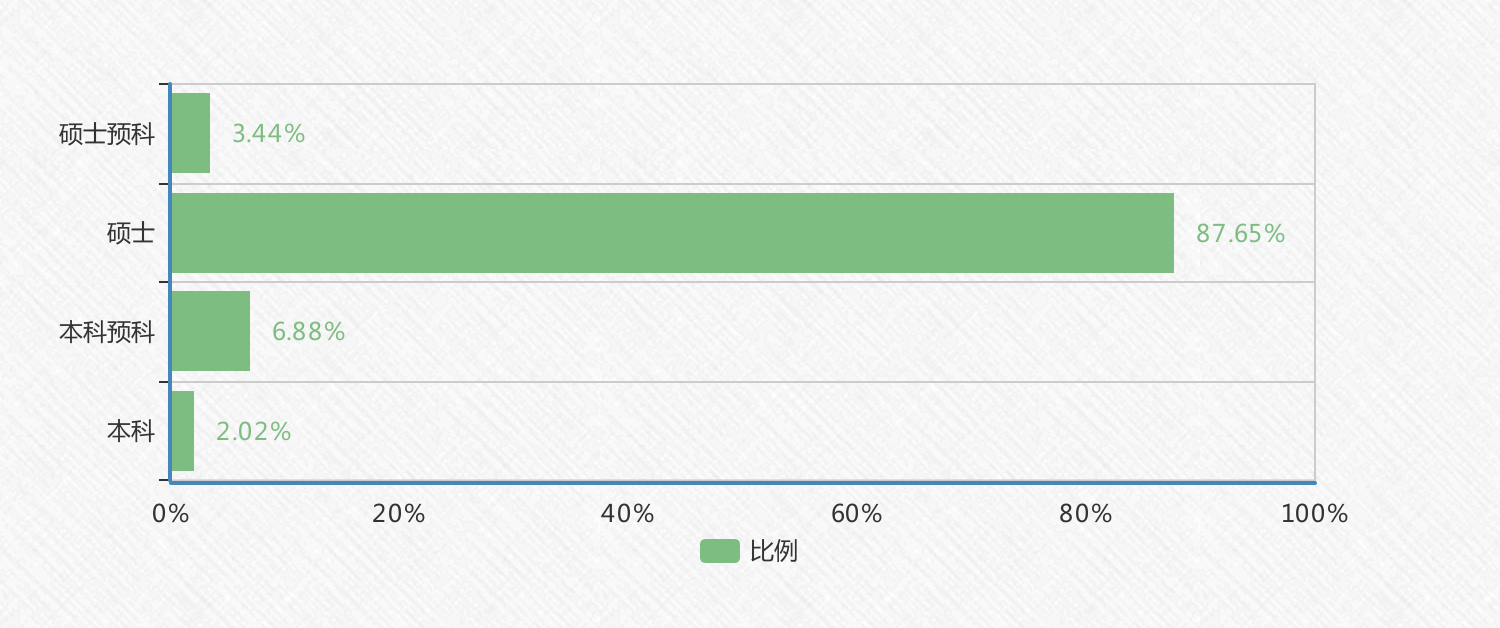
Task: Click the 2.02% data label
Action: point(253,432)
